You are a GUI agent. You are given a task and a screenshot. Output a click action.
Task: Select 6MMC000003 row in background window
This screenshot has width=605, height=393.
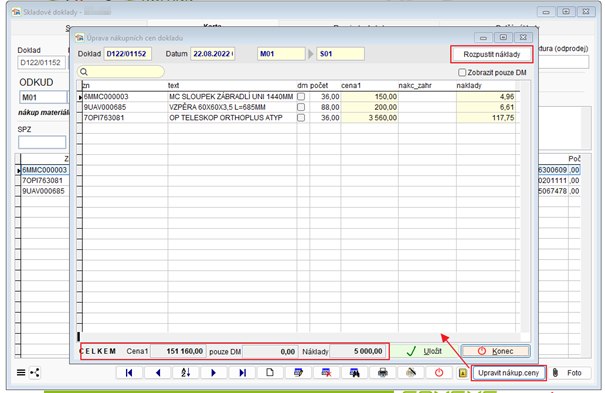point(44,170)
